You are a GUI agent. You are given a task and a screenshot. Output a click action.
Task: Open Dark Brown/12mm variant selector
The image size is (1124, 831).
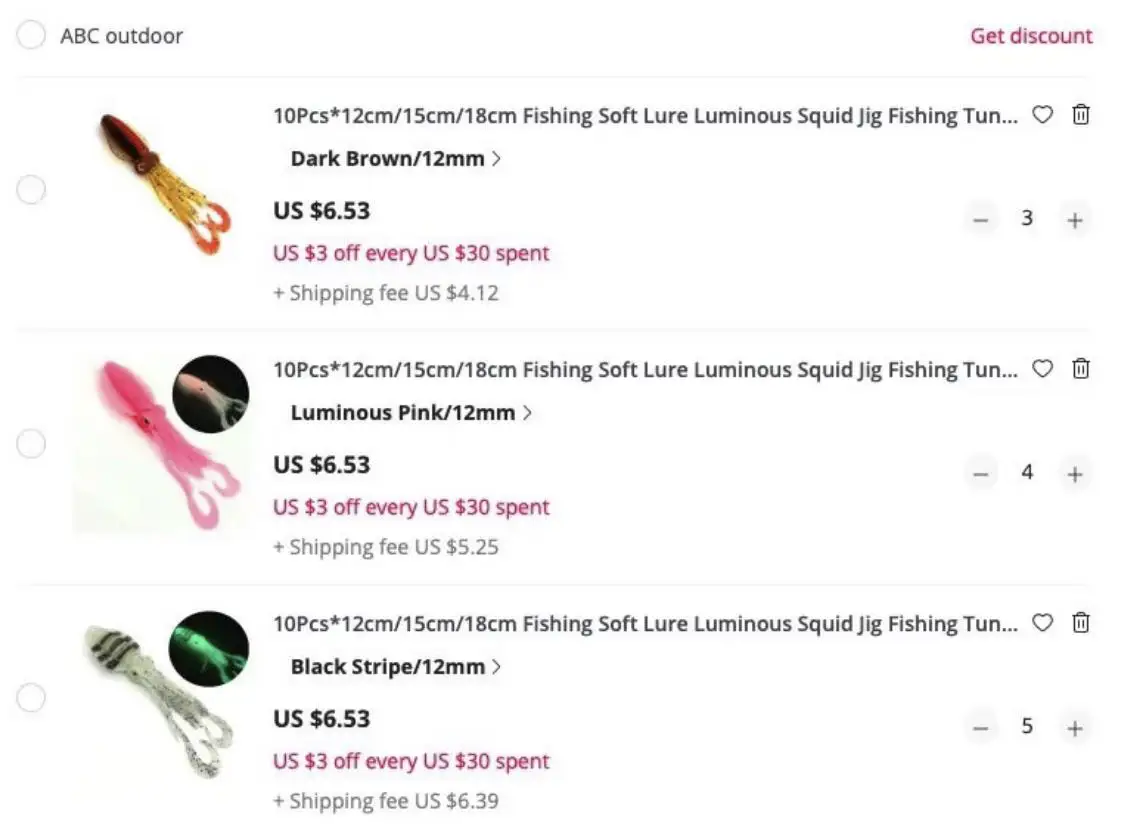tap(396, 159)
